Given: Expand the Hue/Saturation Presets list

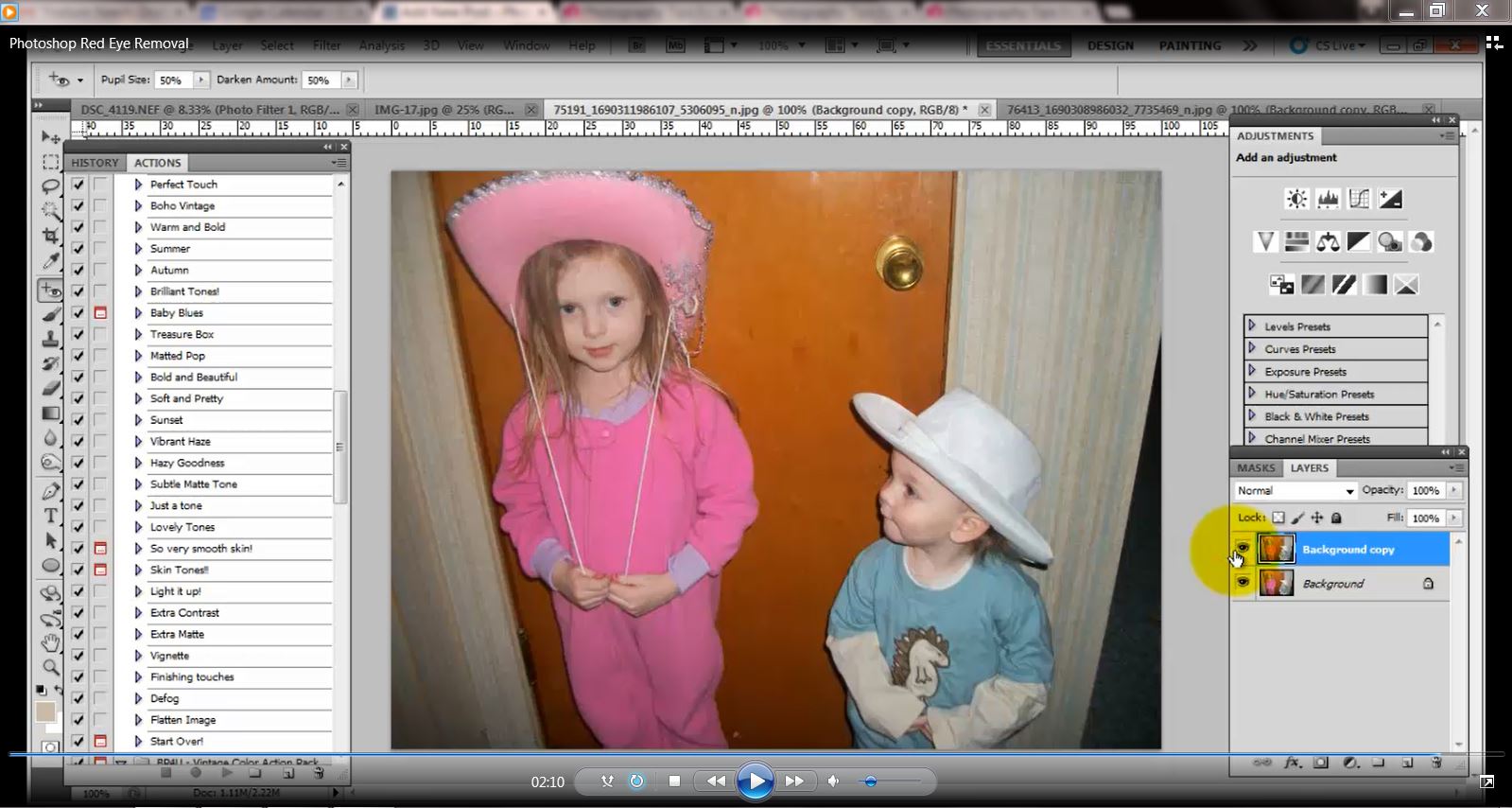Looking at the screenshot, I should coord(1252,394).
